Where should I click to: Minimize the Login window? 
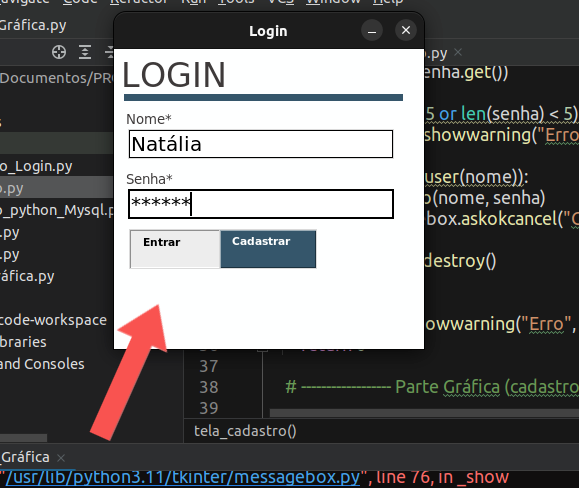pos(372,30)
